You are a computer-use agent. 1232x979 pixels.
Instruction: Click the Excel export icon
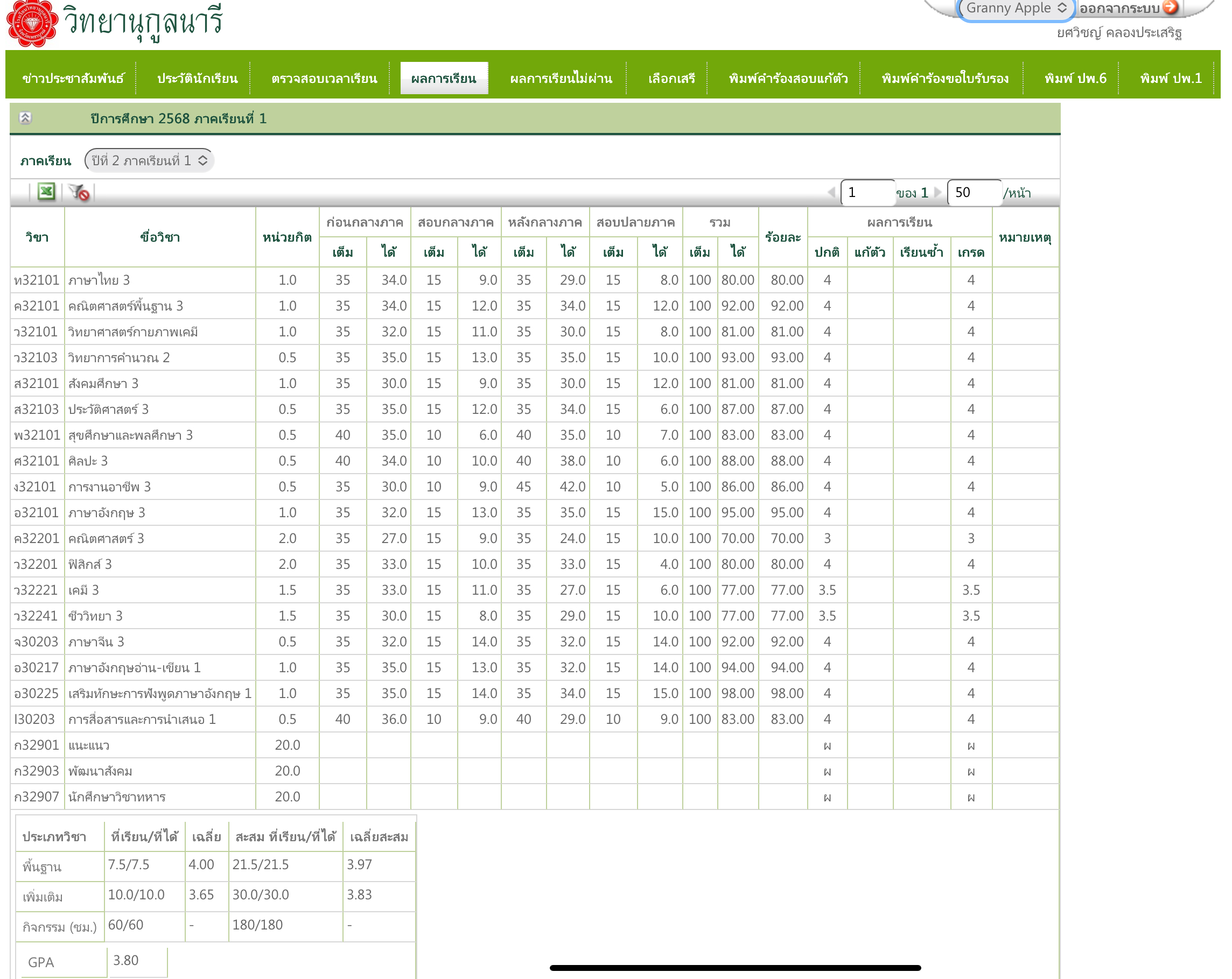click(x=46, y=192)
